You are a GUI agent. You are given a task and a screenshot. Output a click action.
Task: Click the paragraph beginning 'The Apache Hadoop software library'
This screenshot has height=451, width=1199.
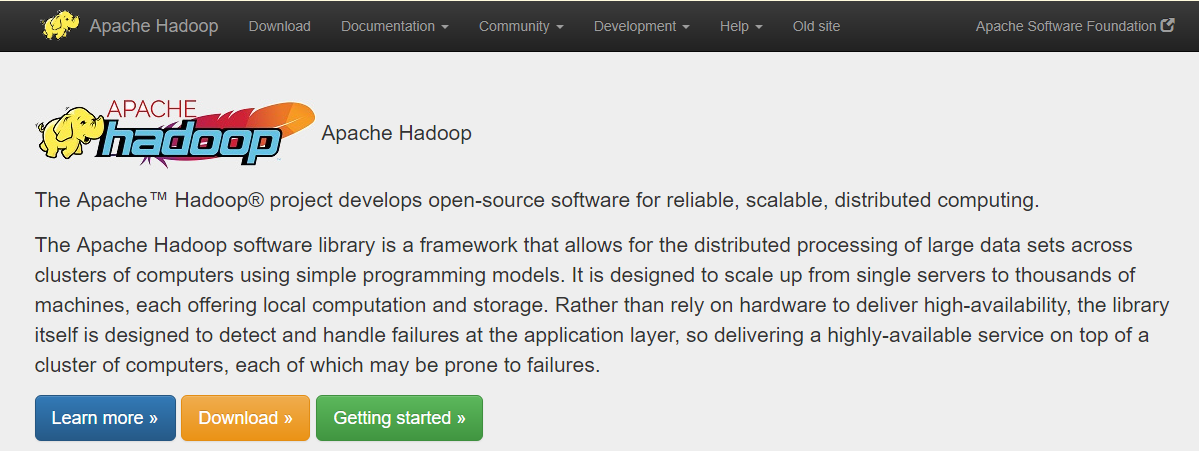click(x=602, y=305)
